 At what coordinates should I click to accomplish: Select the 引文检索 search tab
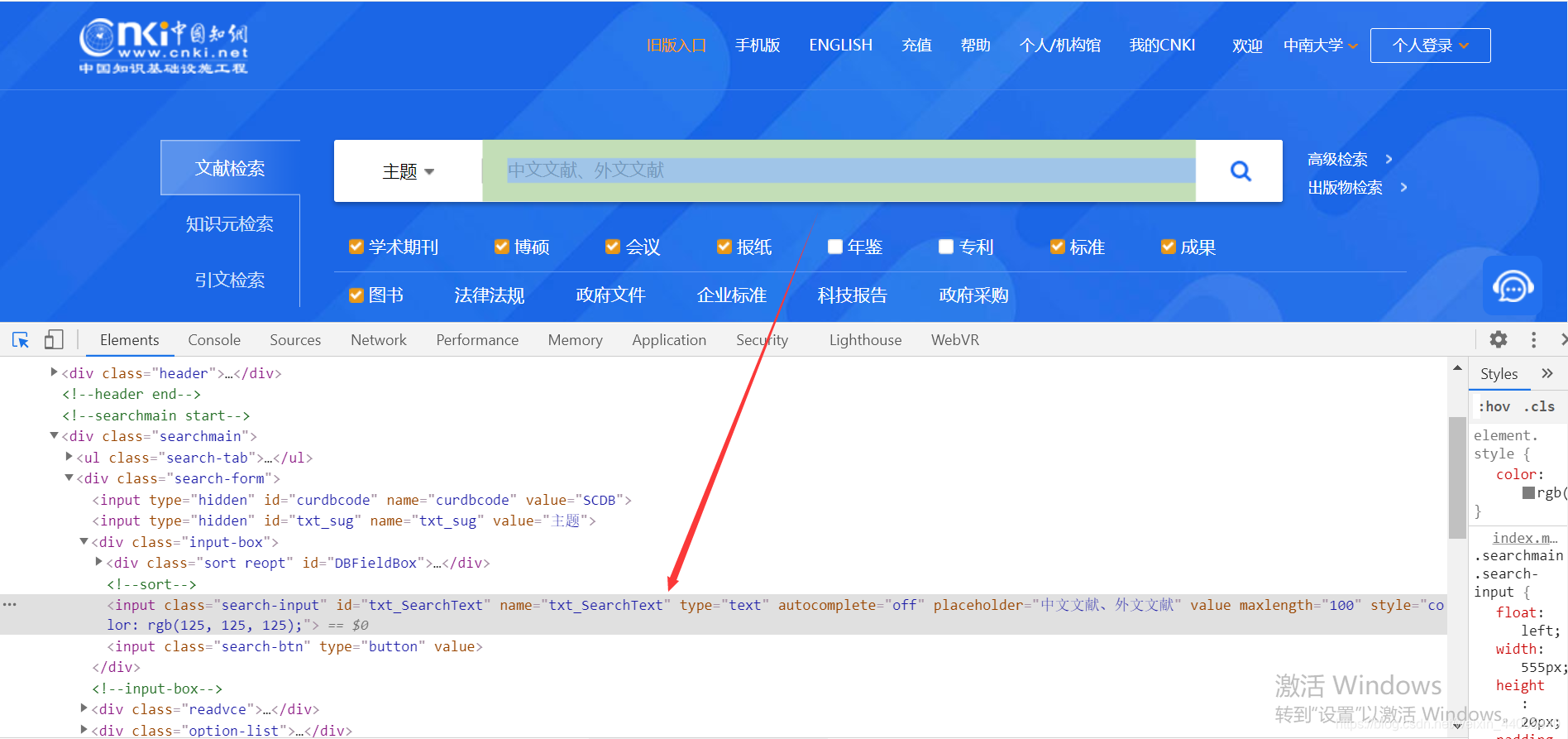click(x=230, y=280)
